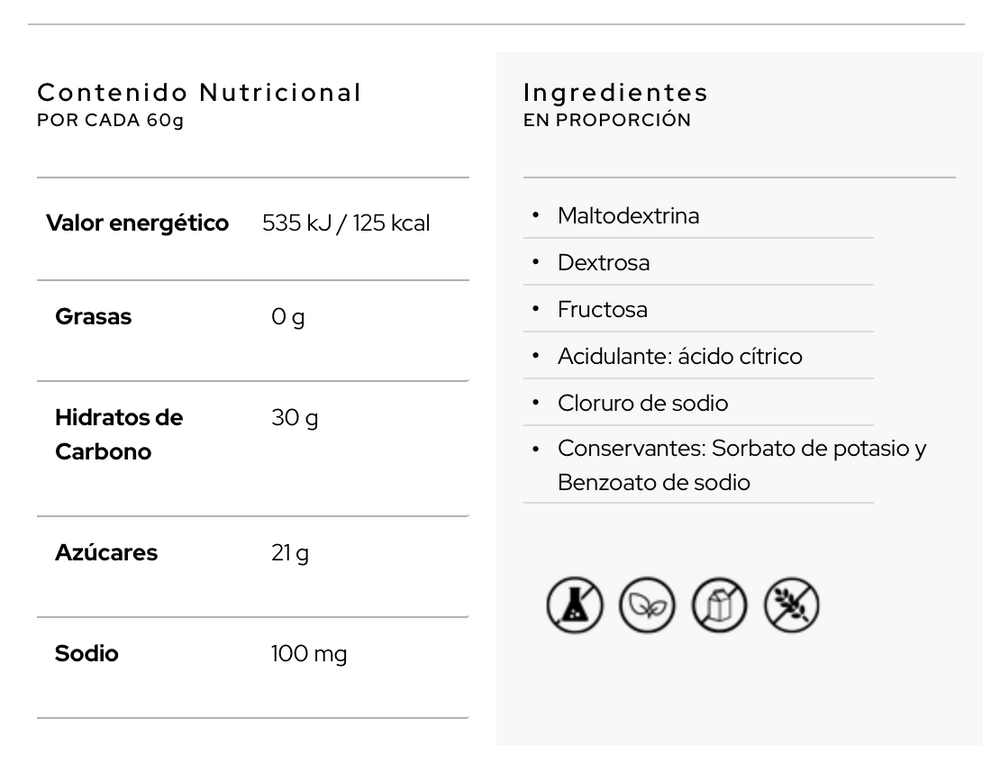Click Acidulante: ácido cítrico item
The height and width of the screenshot is (773, 1000).
click(x=679, y=357)
